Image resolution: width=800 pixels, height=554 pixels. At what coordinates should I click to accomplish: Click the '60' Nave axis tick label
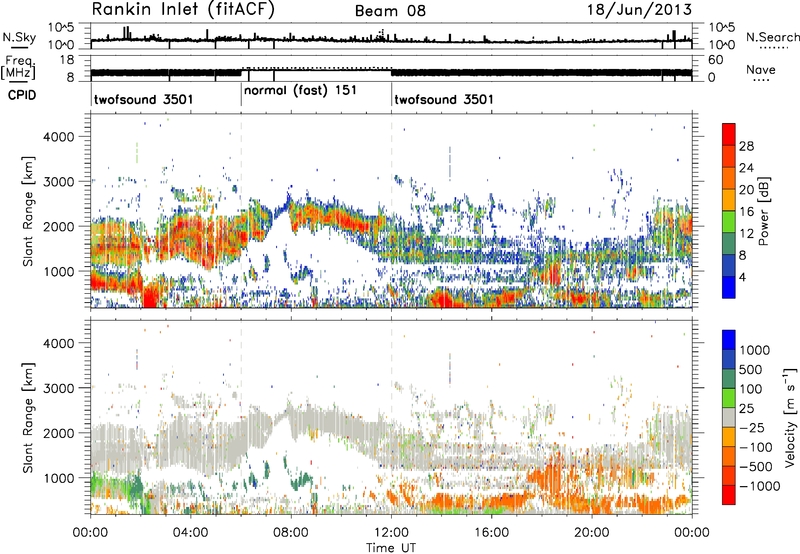point(715,60)
